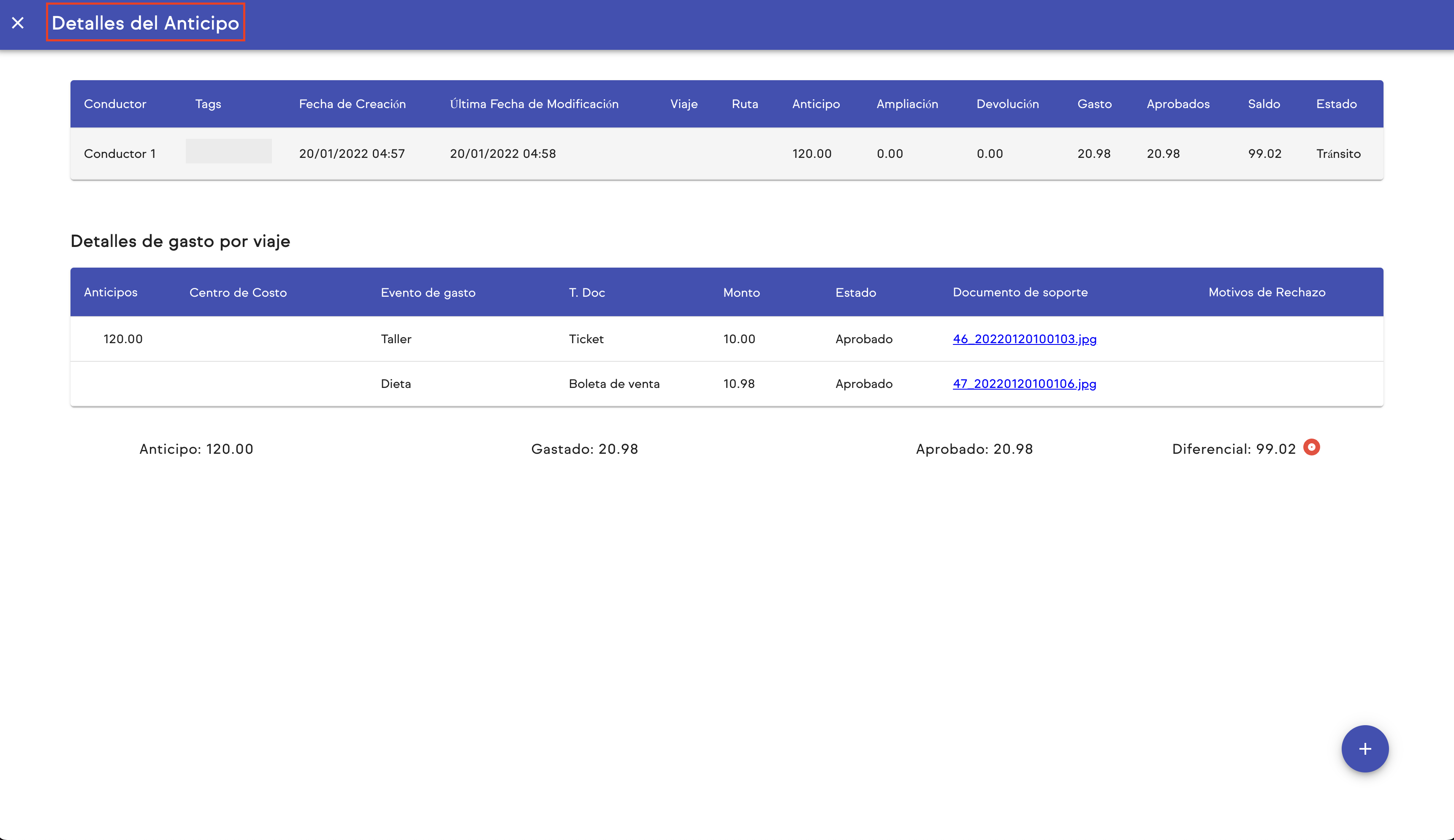This screenshot has height=840, width=1454.
Task: Click the Documento de soporte header
Action: (x=1020, y=293)
